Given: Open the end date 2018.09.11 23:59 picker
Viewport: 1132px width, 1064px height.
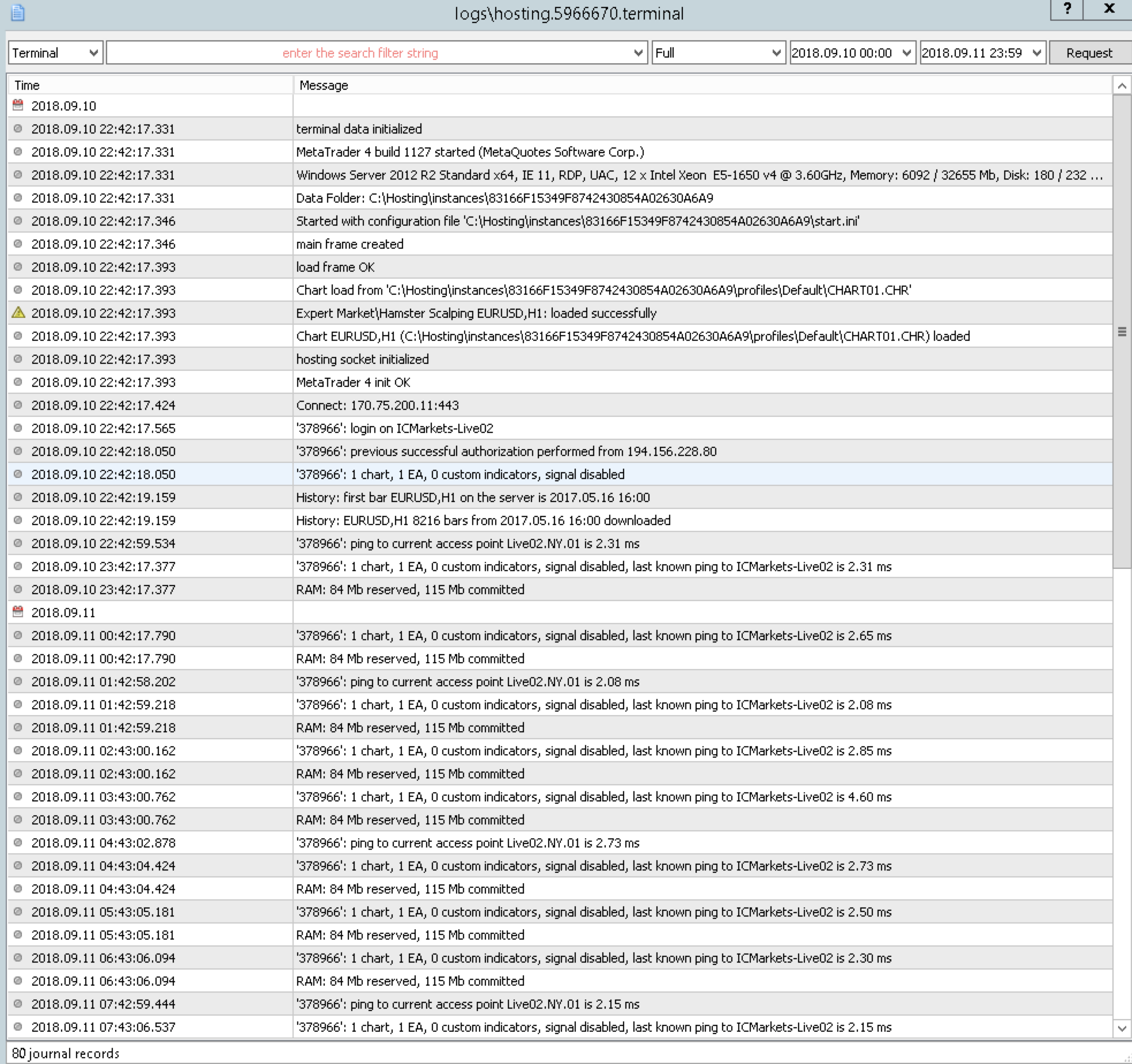Looking at the screenshot, I should tap(983, 53).
